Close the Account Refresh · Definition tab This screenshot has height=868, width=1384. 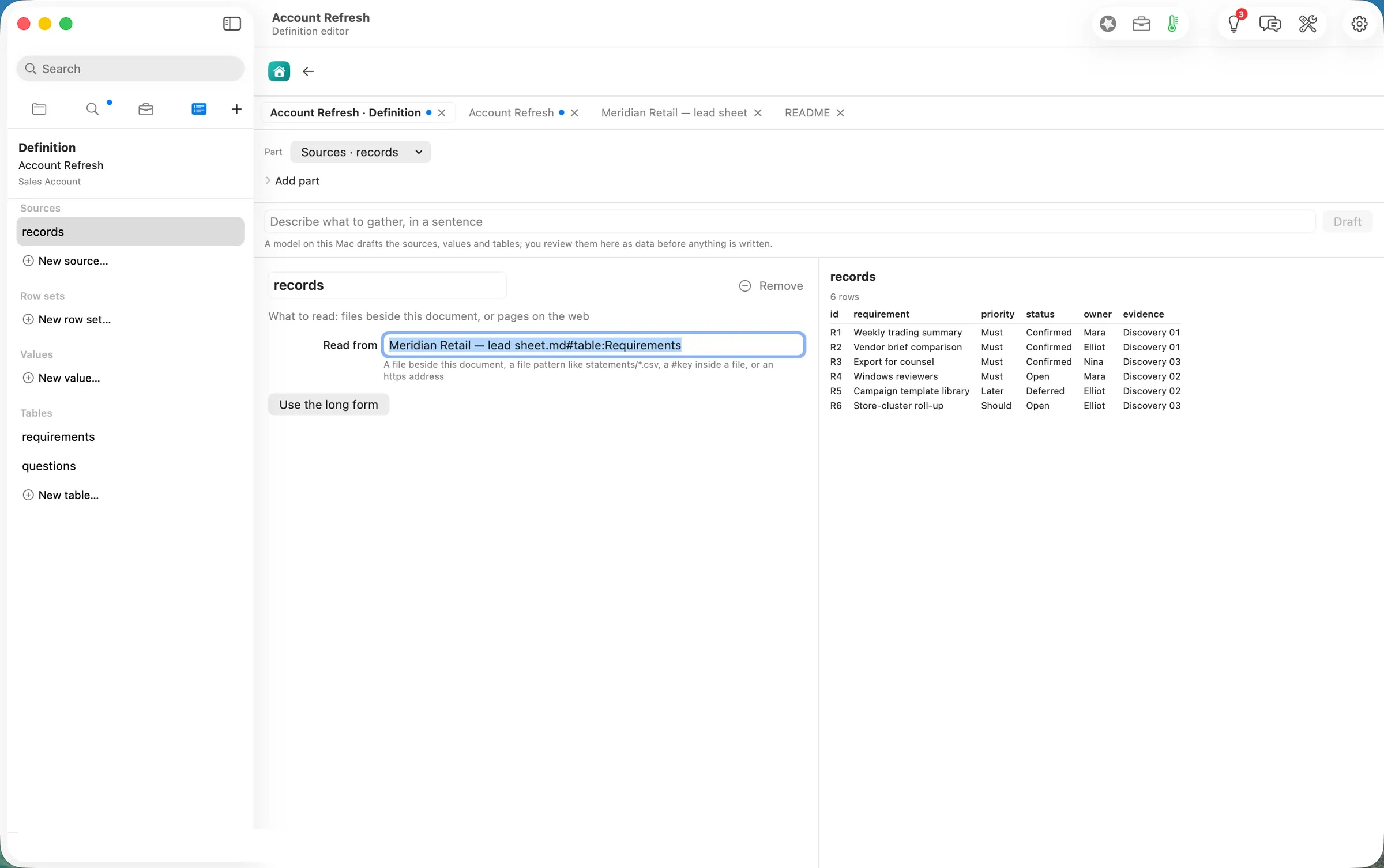tap(442, 113)
